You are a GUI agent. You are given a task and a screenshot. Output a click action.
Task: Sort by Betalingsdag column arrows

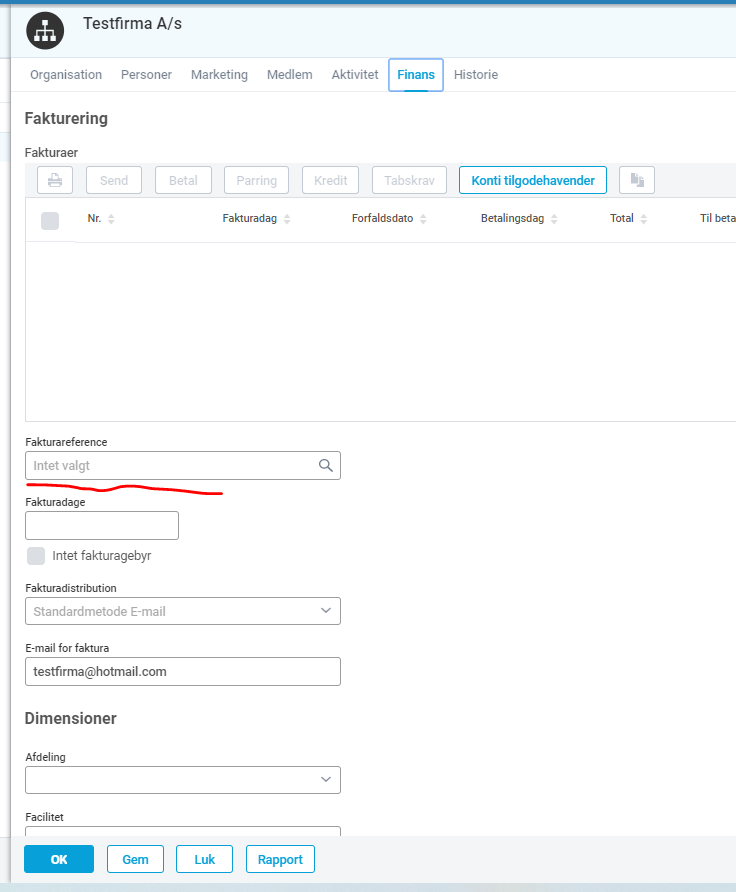pyautogui.click(x=555, y=219)
